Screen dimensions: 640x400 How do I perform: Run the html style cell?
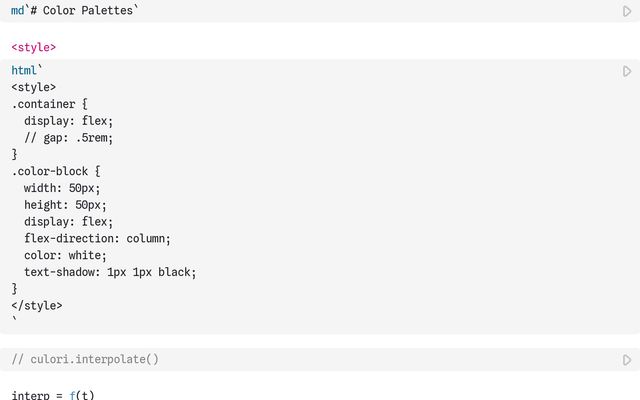coord(627,71)
